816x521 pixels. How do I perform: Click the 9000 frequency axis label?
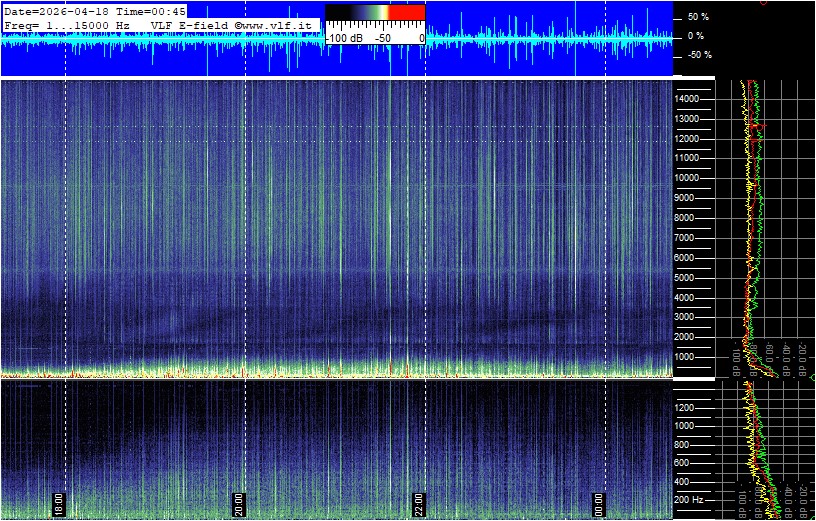pos(686,198)
